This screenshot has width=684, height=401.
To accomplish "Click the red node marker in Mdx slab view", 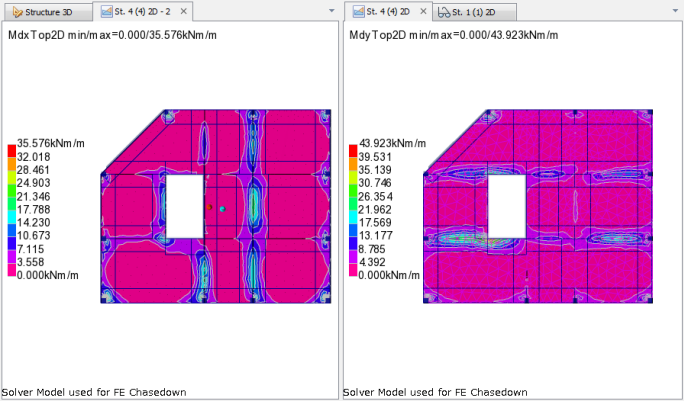I will coord(209,207).
